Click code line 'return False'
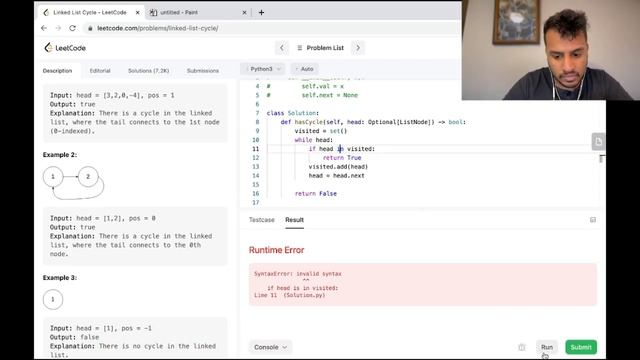Image resolution: width=640 pixels, height=360 pixels. [x=316, y=194]
